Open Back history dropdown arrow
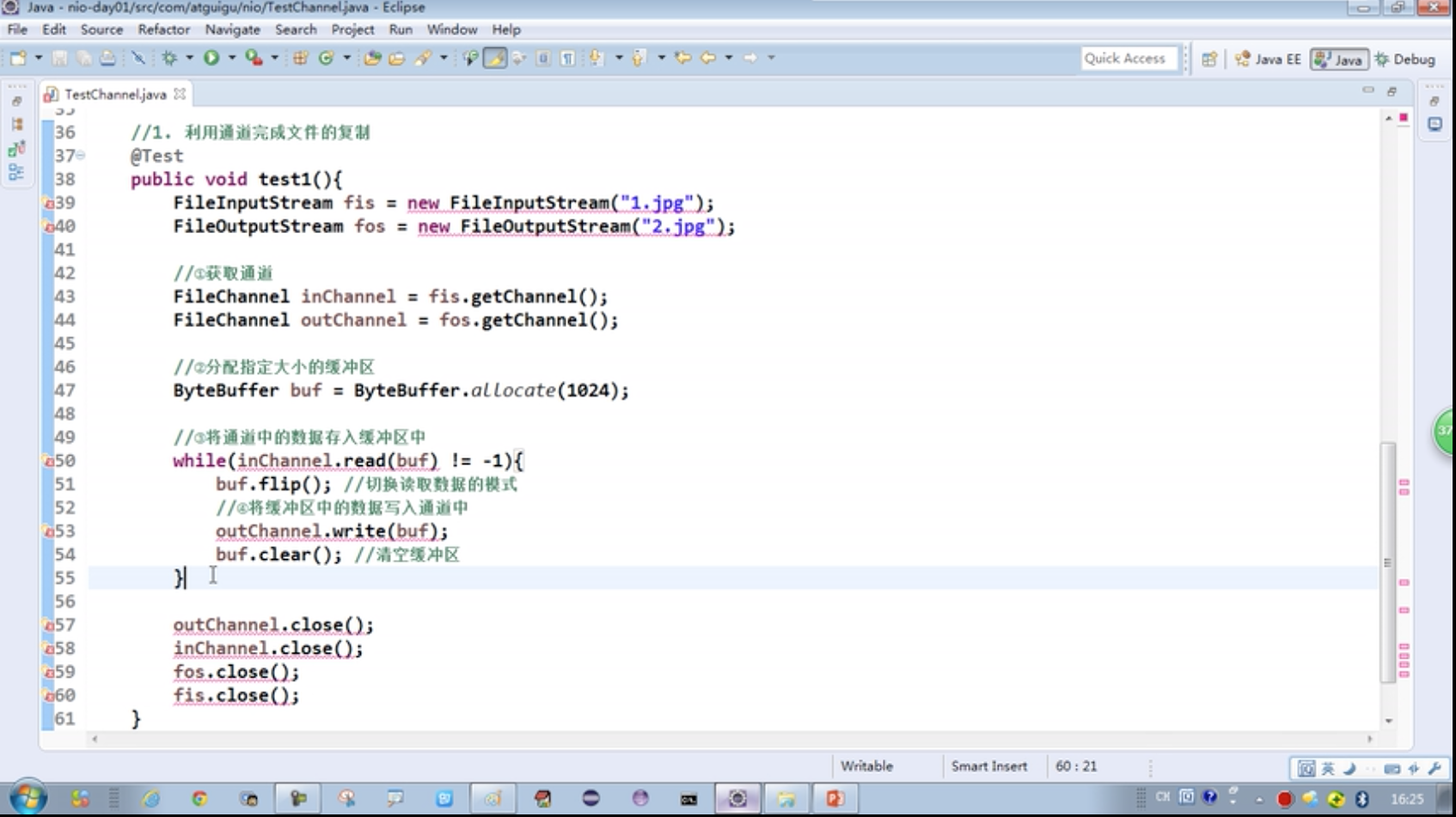This screenshot has width=1456, height=817. click(x=729, y=58)
